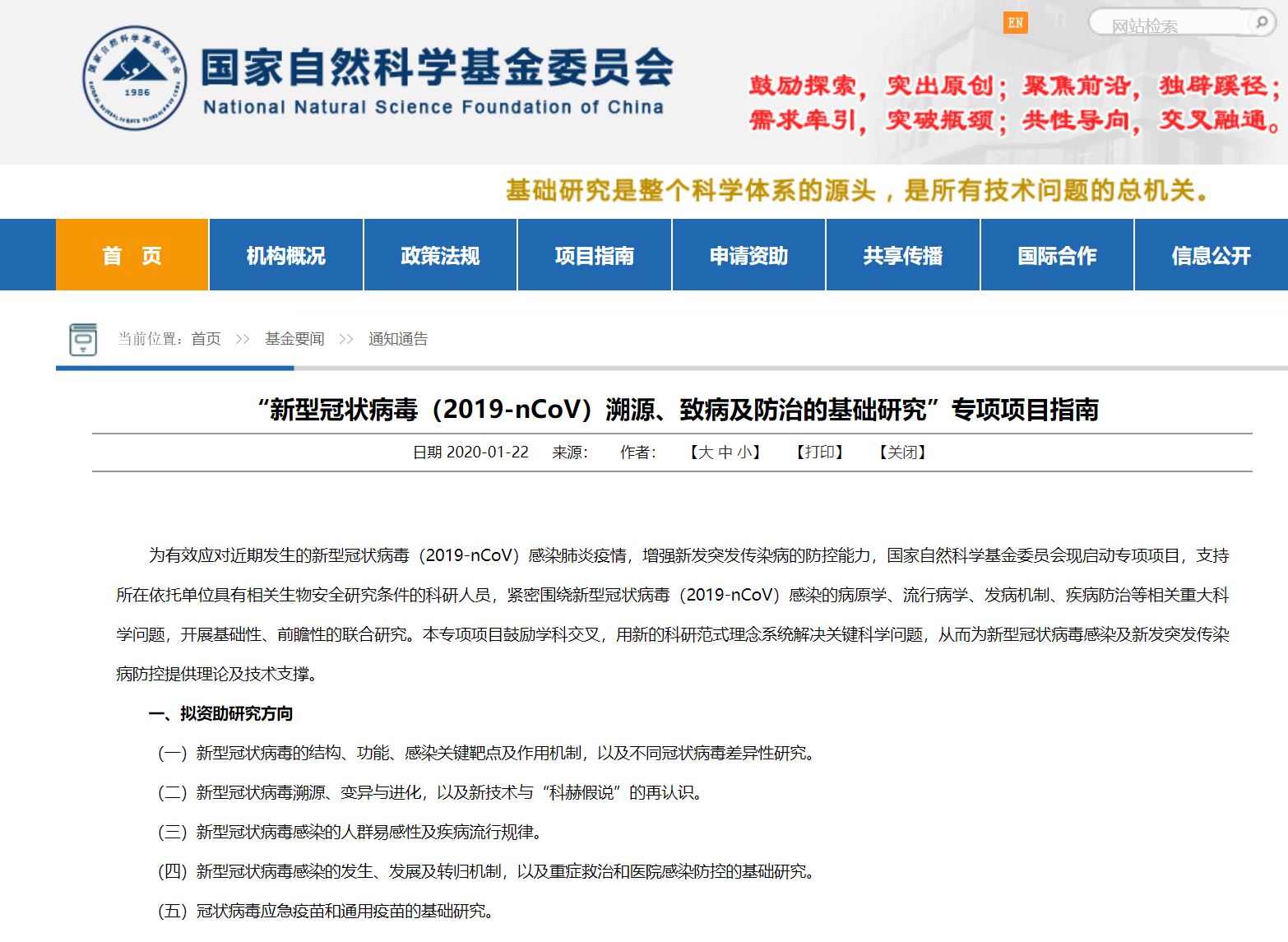
Task: Open the 信息公开 menu
Action: tap(1211, 256)
